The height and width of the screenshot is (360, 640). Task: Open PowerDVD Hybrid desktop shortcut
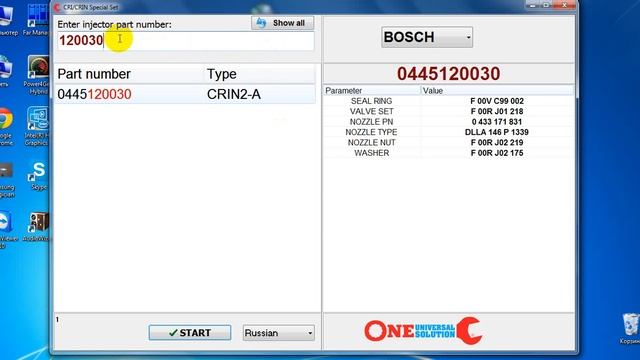37,76
